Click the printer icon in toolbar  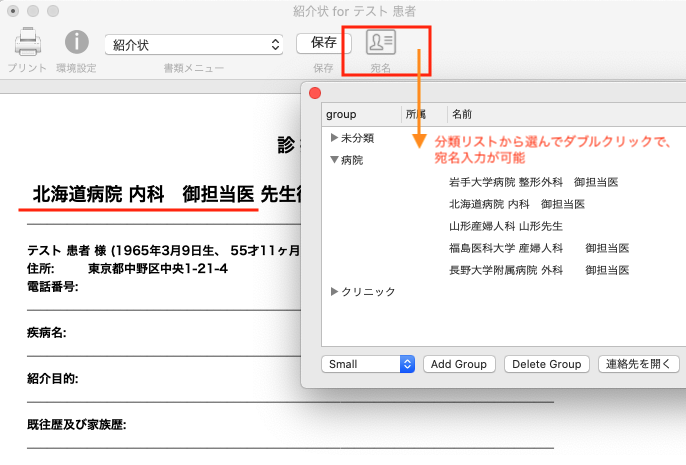(27, 42)
